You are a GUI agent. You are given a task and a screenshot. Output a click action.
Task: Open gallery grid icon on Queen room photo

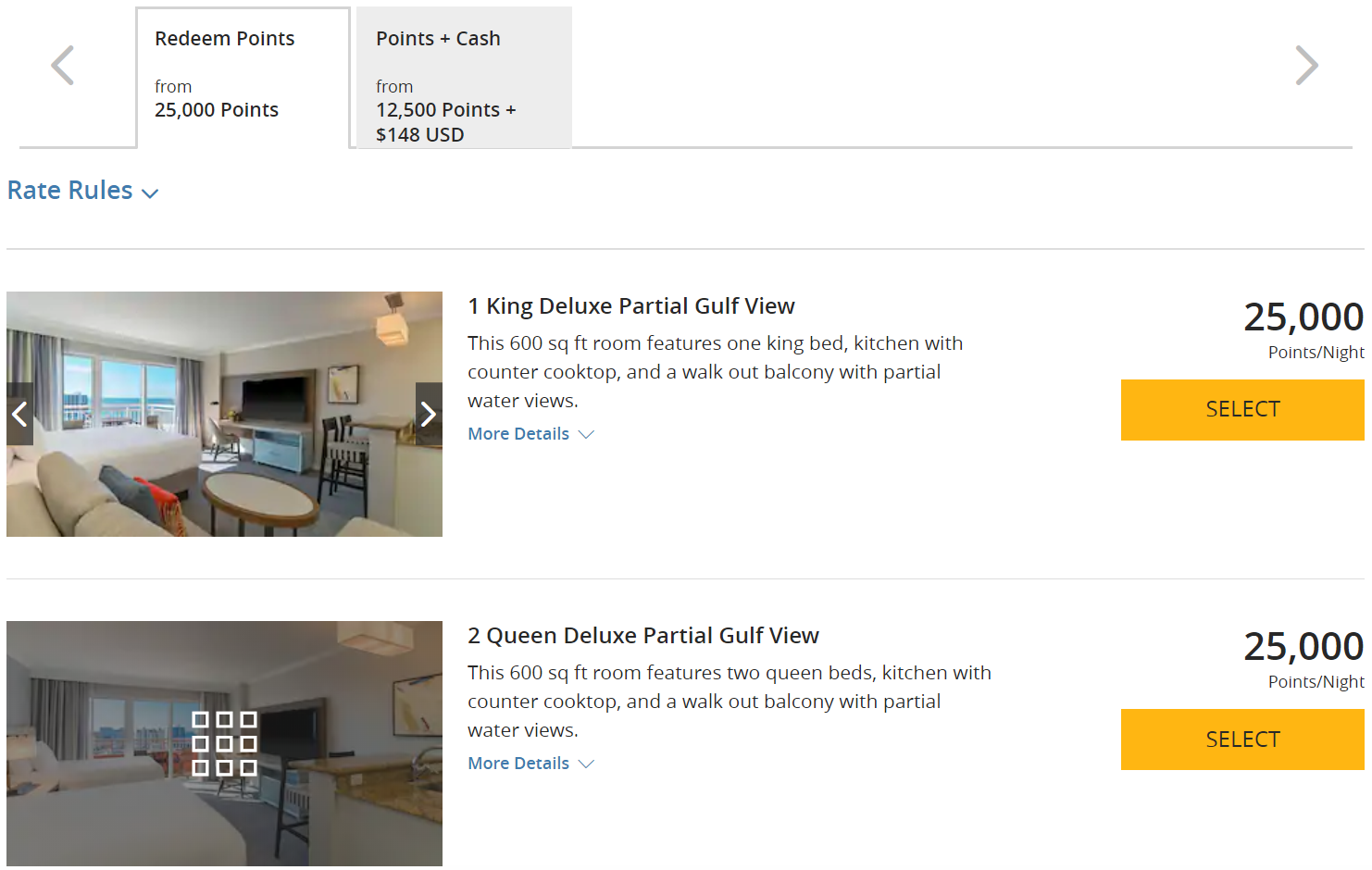[224, 743]
